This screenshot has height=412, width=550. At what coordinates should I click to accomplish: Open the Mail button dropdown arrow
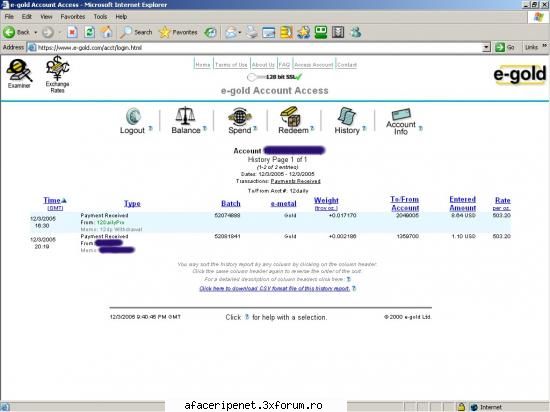point(240,32)
